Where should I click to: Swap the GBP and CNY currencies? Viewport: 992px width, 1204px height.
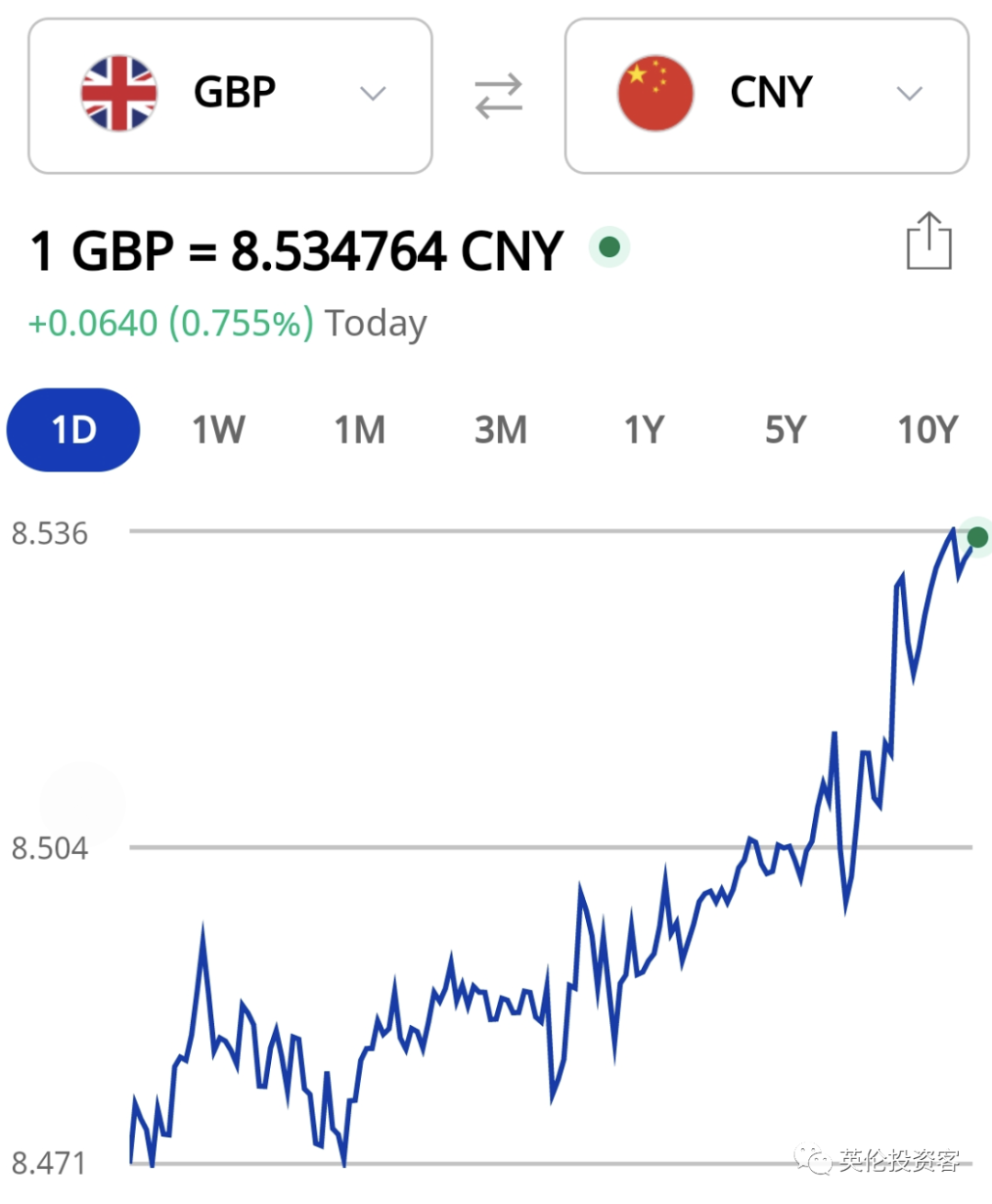point(499,96)
